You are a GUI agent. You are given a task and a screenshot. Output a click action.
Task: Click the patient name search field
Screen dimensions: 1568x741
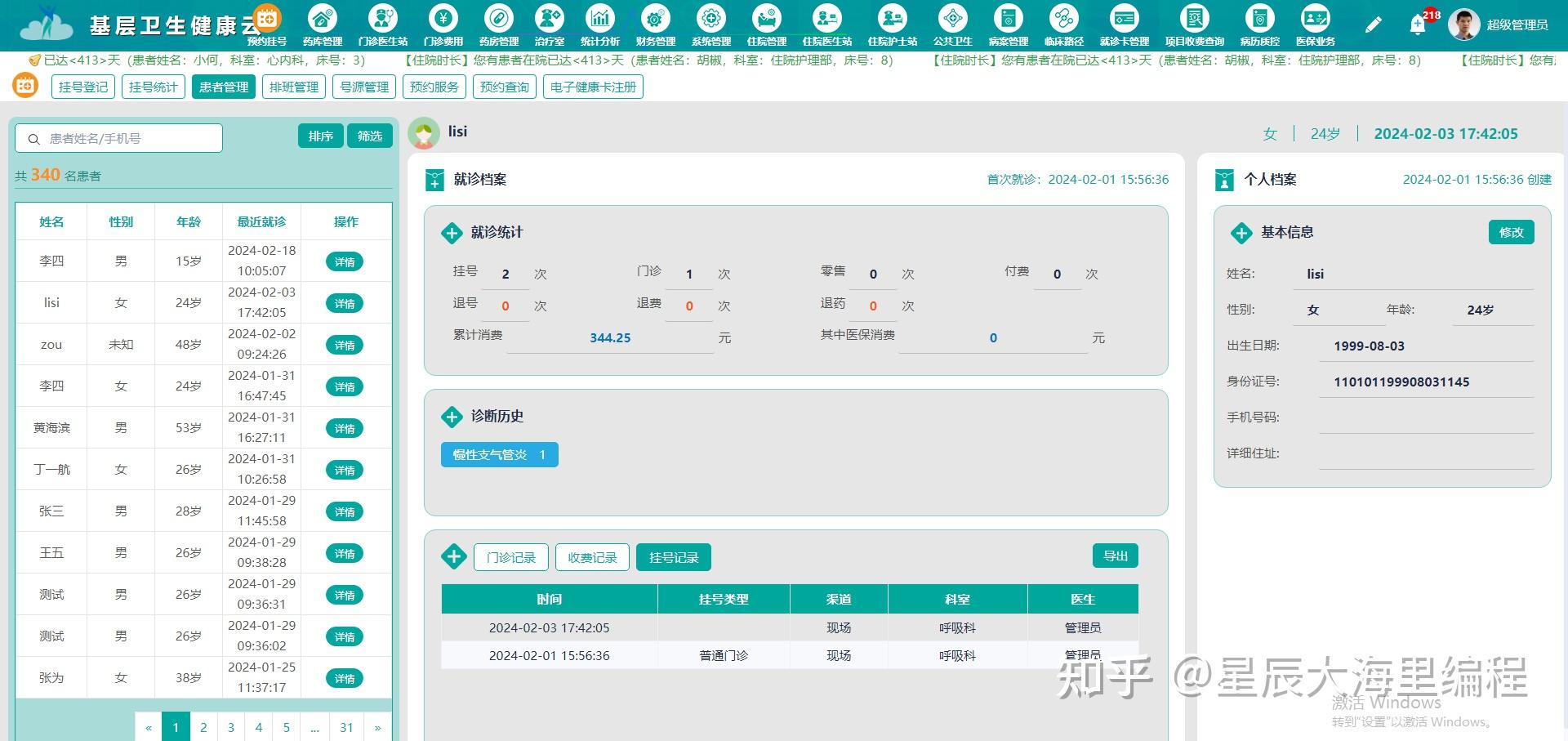click(118, 138)
